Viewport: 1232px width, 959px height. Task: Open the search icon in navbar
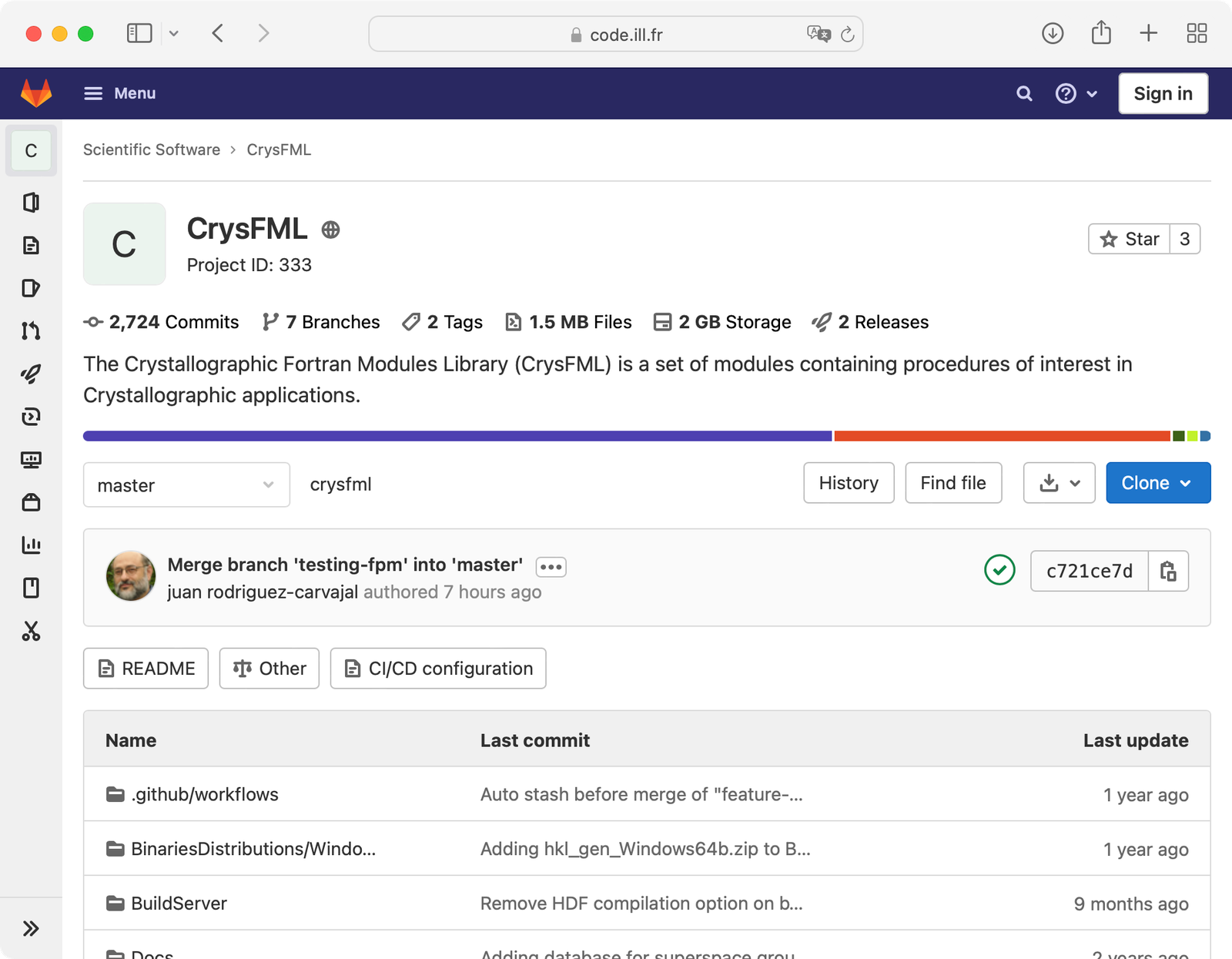(1024, 93)
